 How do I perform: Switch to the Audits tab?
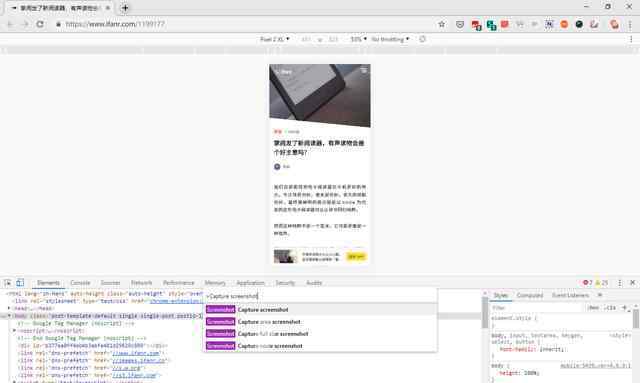(x=314, y=283)
